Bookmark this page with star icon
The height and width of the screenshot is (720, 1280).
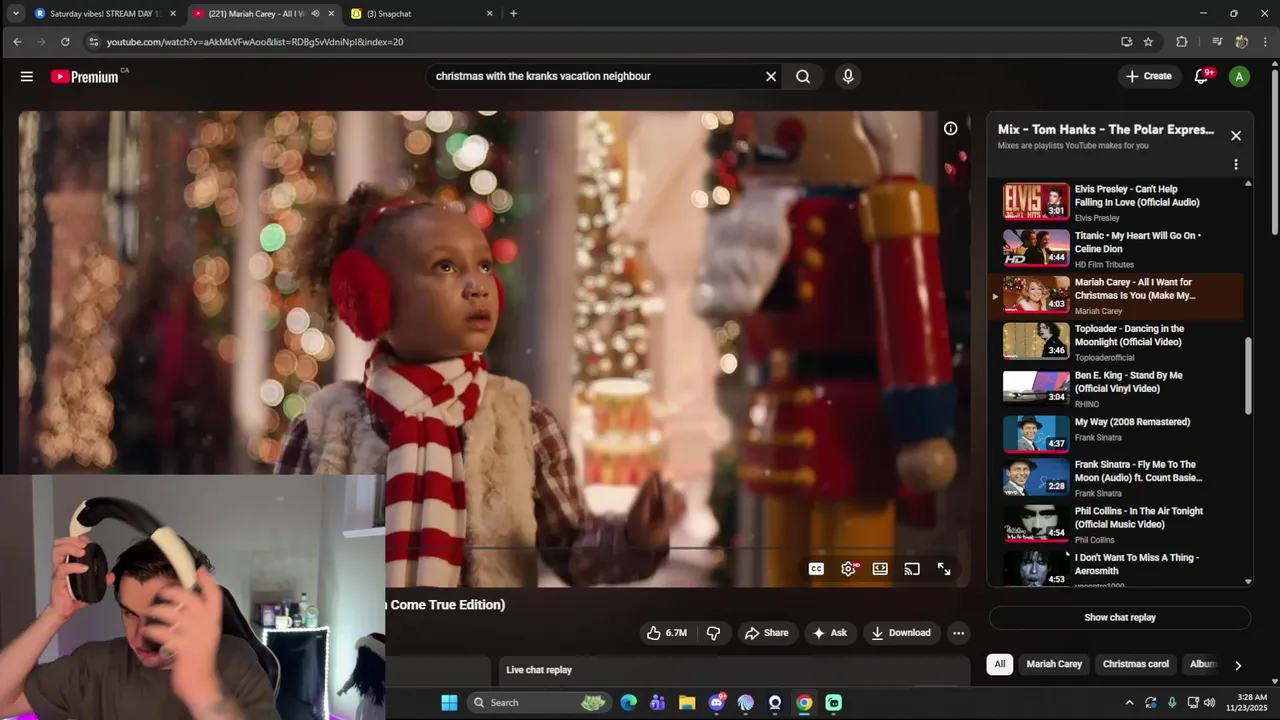click(x=1148, y=42)
